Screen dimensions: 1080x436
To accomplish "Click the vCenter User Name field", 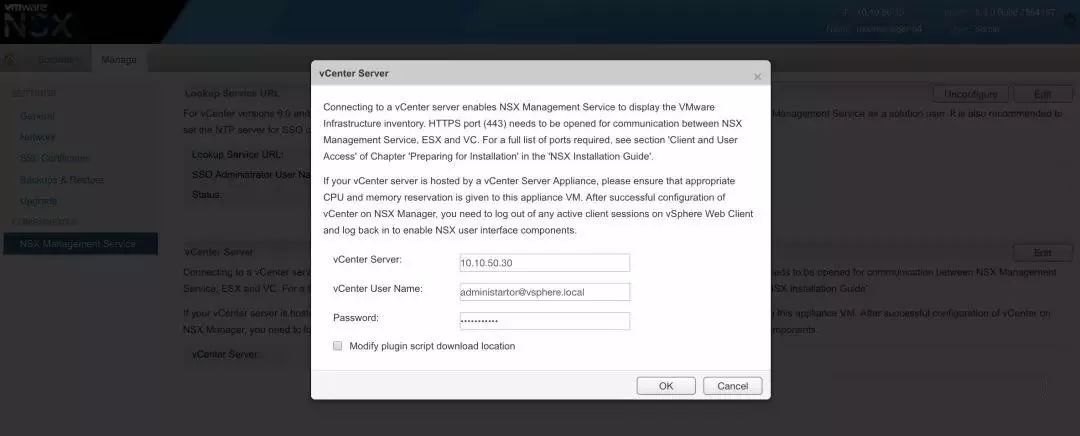I will [544, 292].
